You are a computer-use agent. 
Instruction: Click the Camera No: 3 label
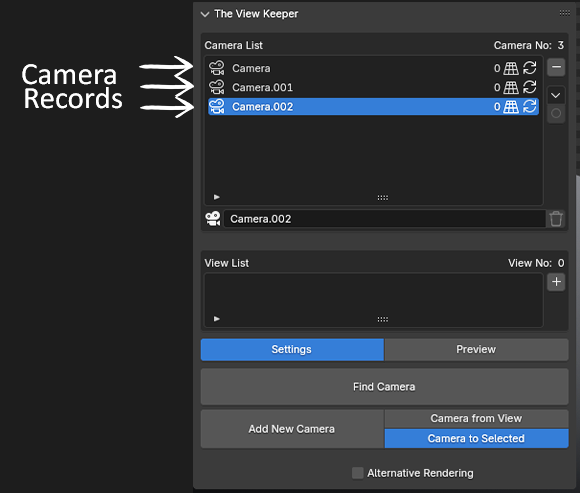529,45
